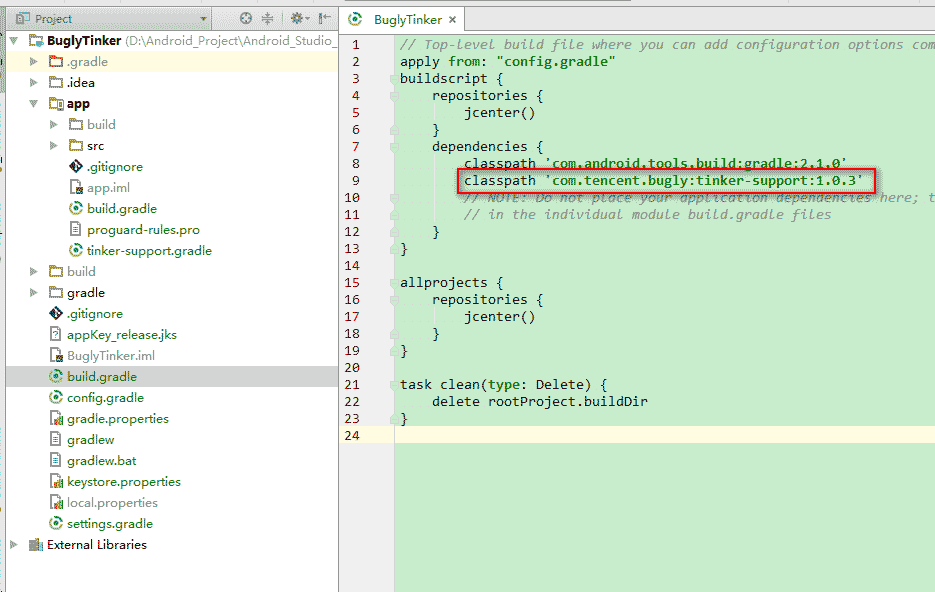Open proguard-rules.pro file
The height and width of the screenshot is (592, 935).
[143, 230]
